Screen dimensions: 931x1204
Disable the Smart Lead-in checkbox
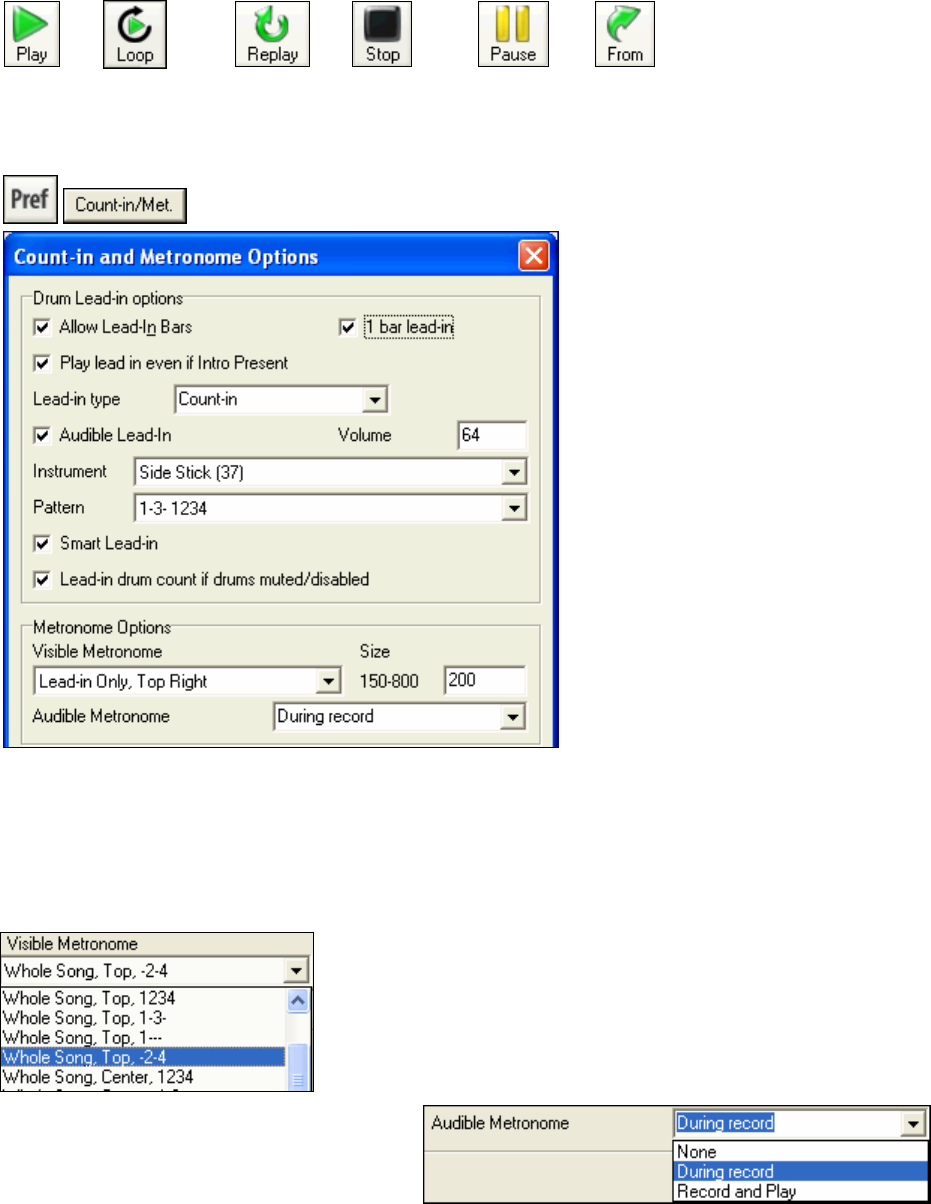[x=41, y=545]
